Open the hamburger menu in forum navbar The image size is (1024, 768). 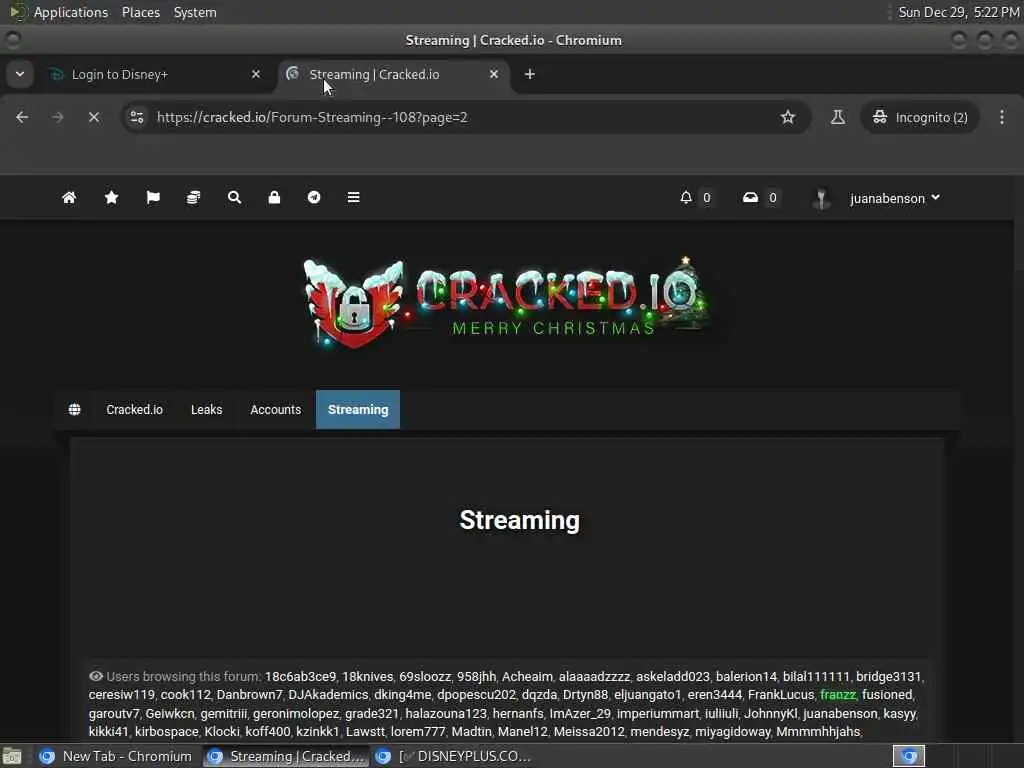point(353,197)
